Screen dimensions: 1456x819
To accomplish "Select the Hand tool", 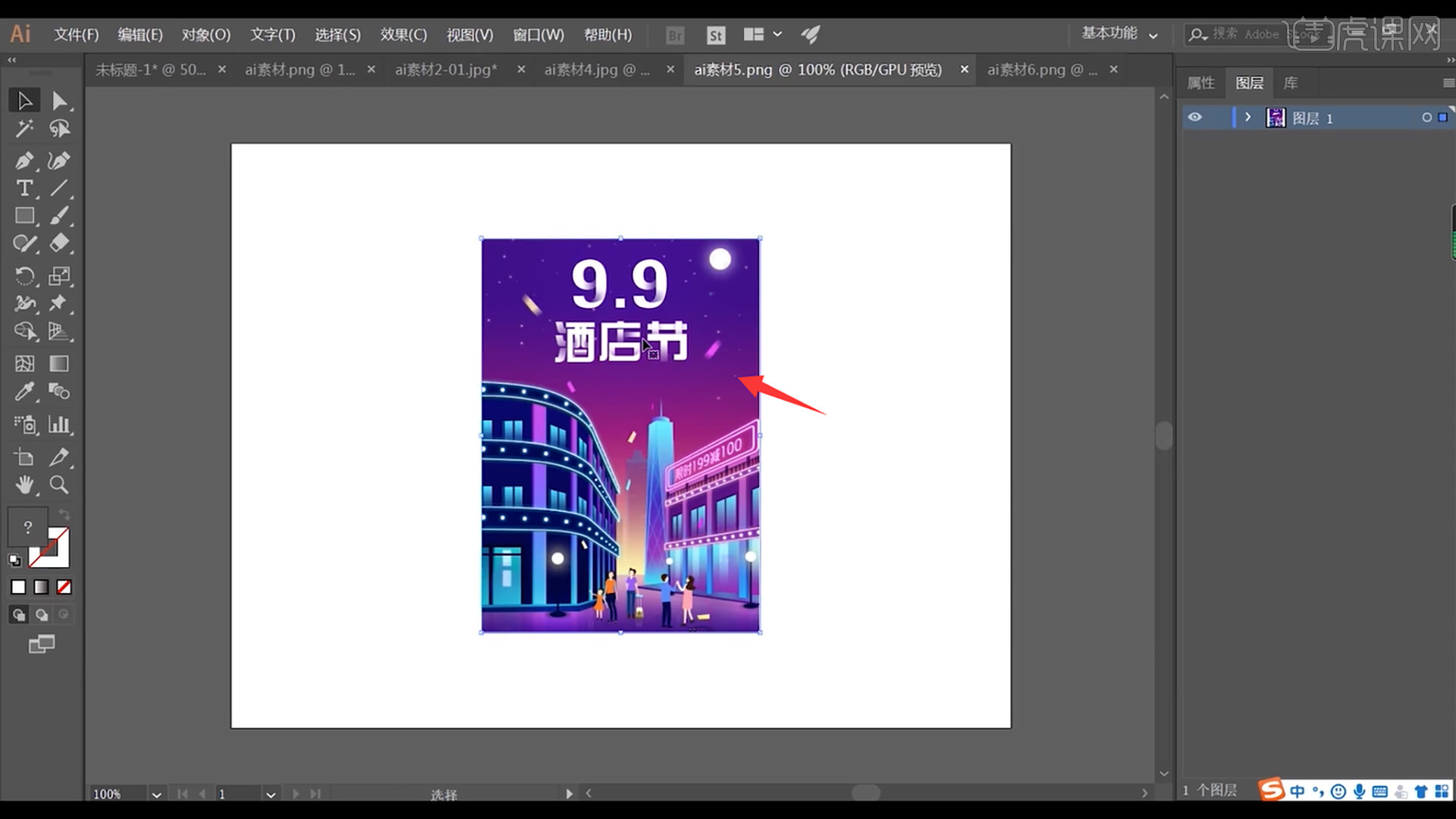I will (x=25, y=484).
